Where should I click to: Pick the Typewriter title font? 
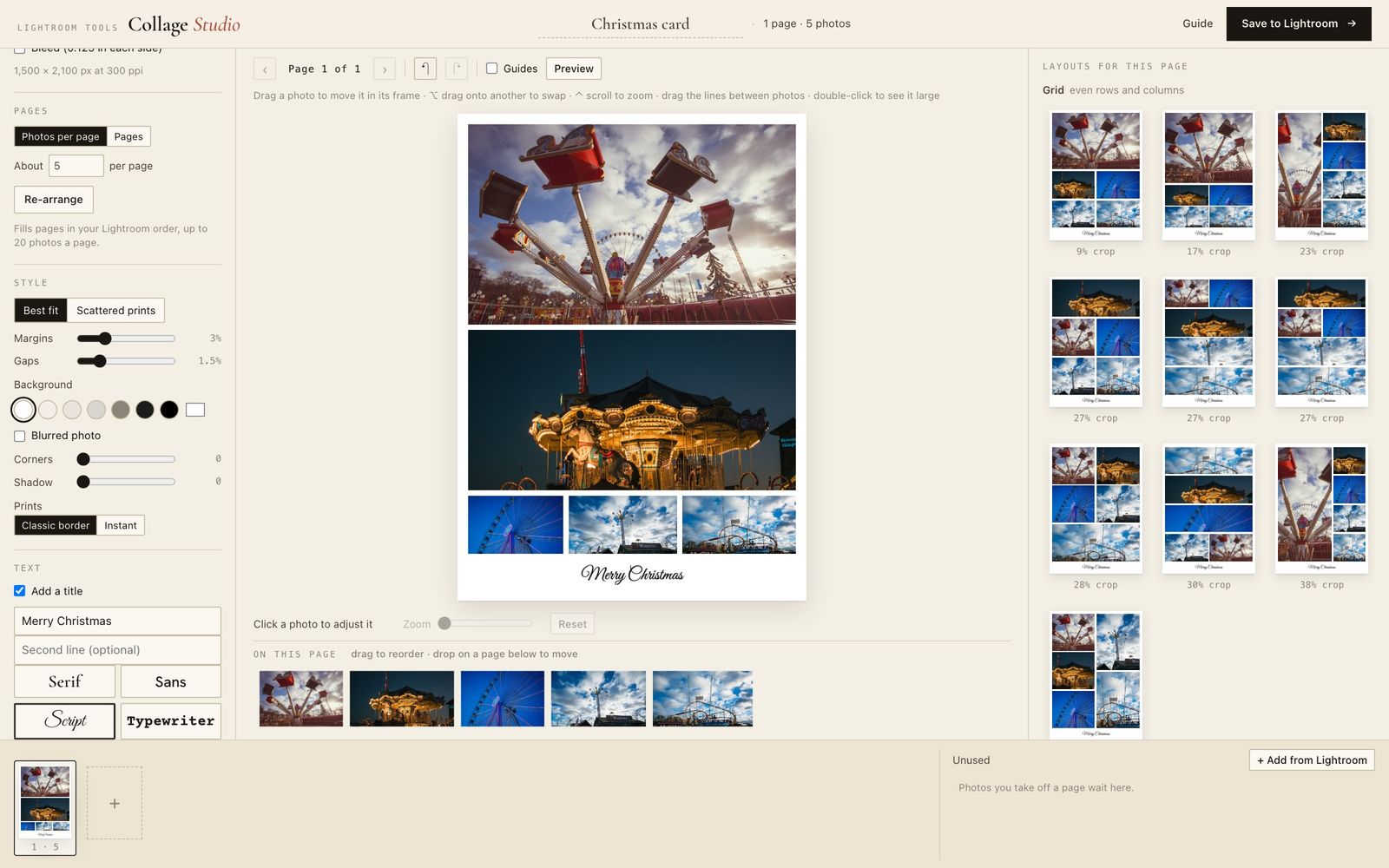tap(171, 720)
